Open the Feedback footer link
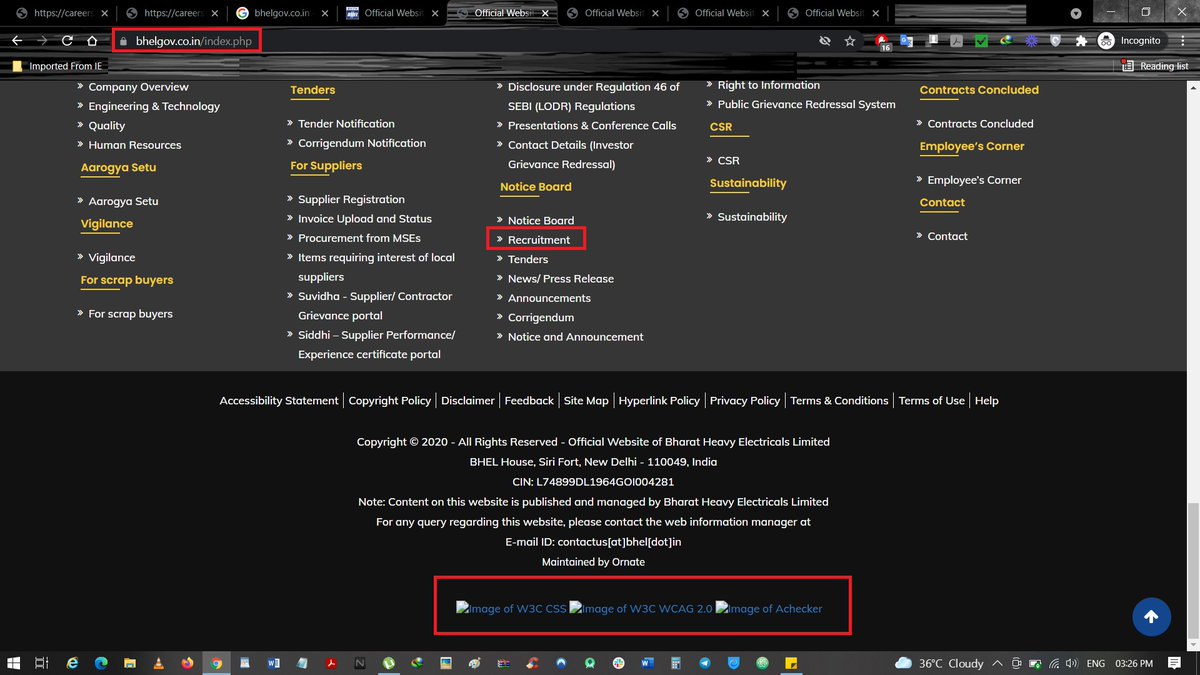This screenshot has height=675, width=1200. [529, 401]
